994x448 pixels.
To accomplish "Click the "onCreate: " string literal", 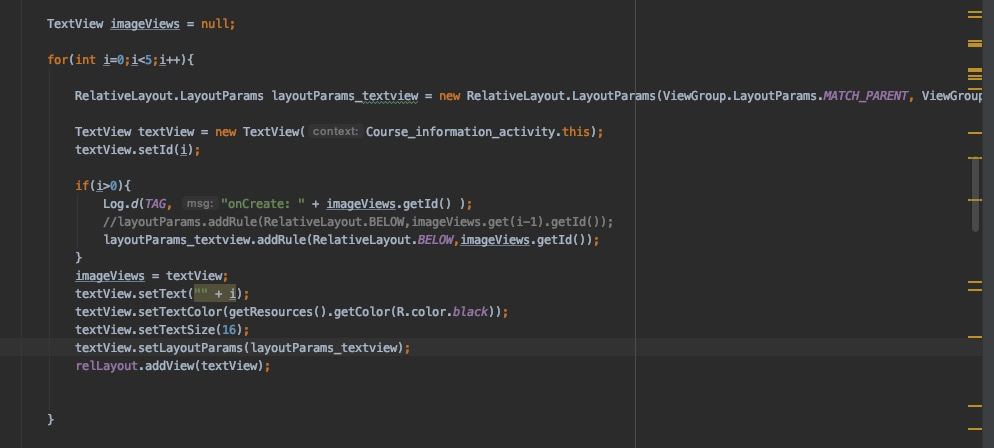I will pos(262,203).
